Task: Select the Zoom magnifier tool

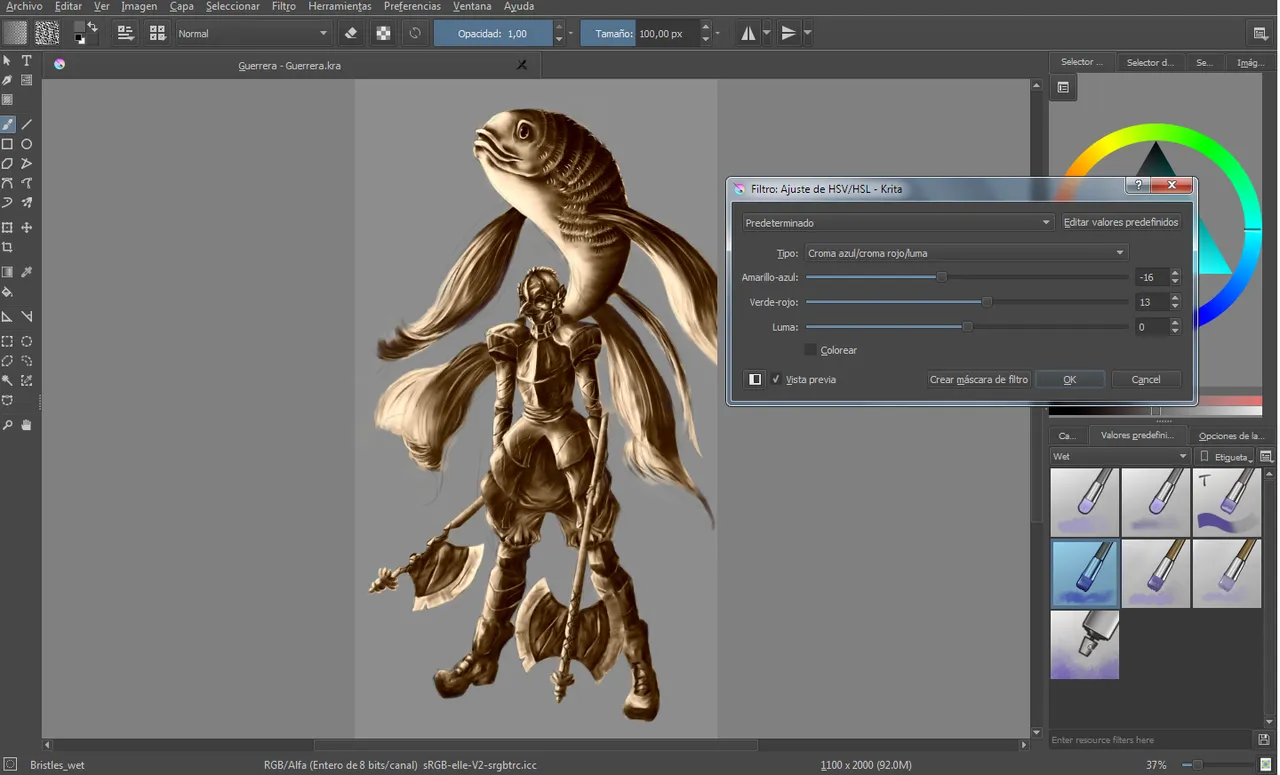Action: pyautogui.click(x=8, y=425)
